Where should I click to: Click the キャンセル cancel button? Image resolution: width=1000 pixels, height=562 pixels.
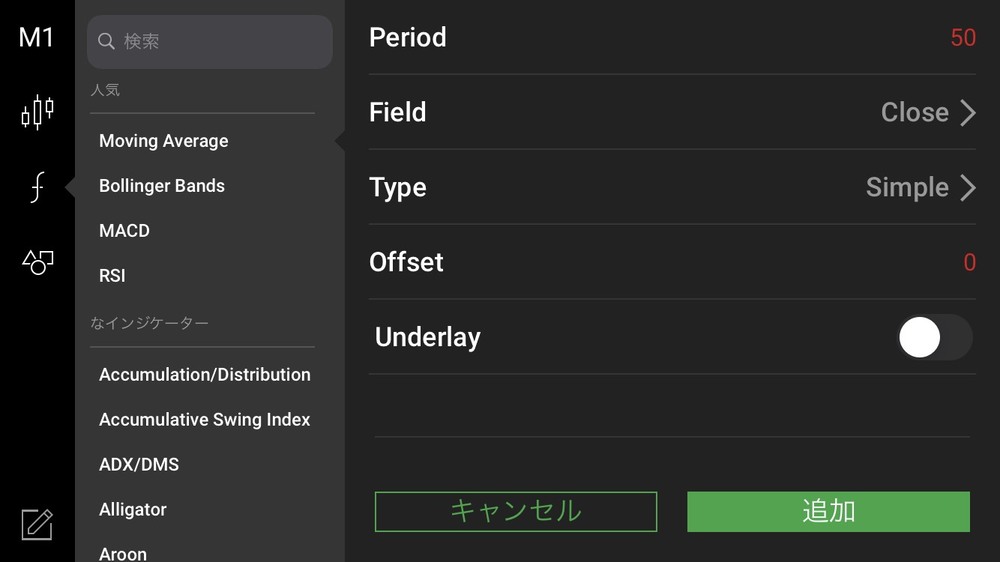pyautogui.click(x=516, y=512)
